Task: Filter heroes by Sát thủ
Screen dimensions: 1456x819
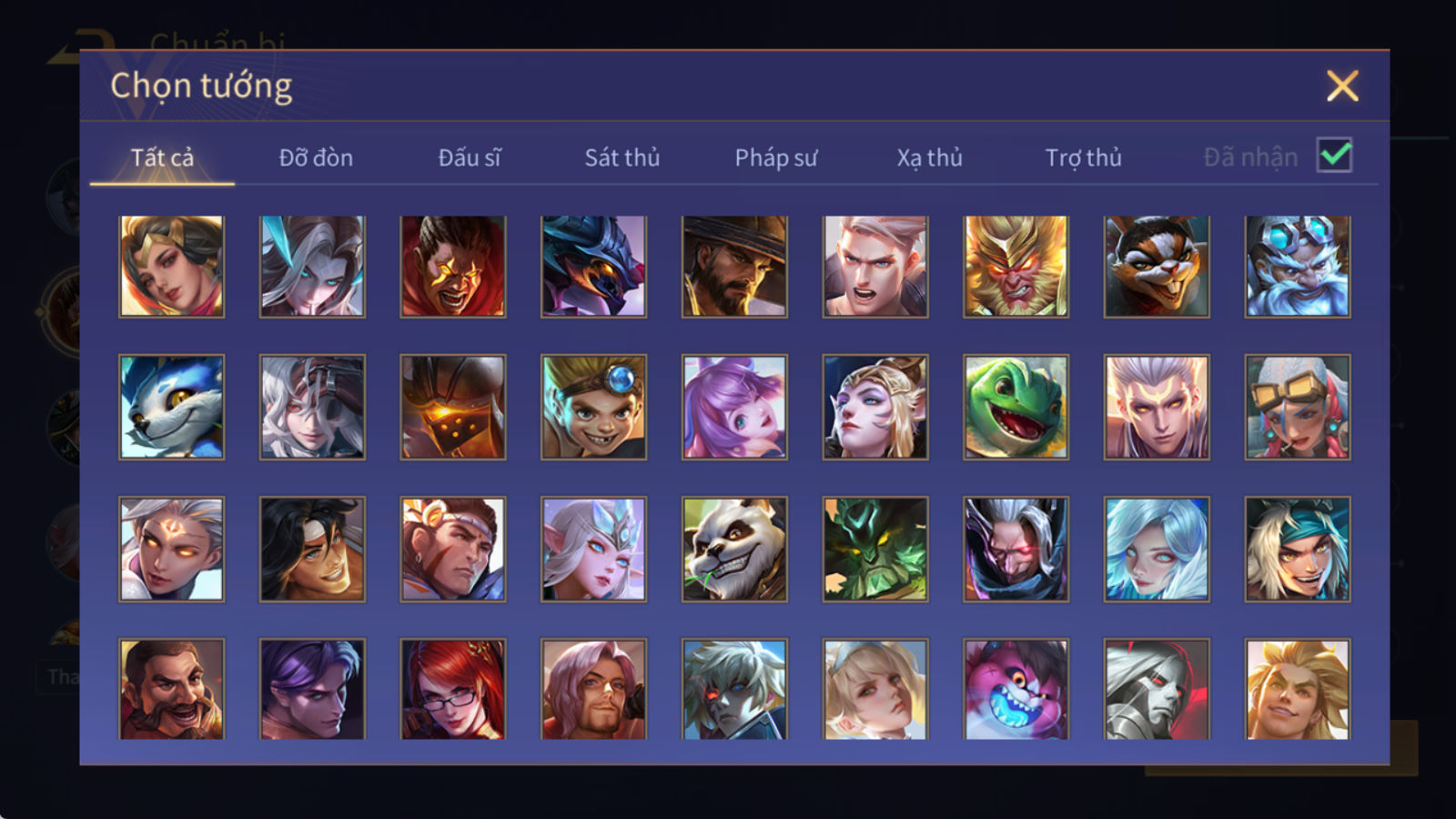Action: pyautogui.click(x=622, y=157)
